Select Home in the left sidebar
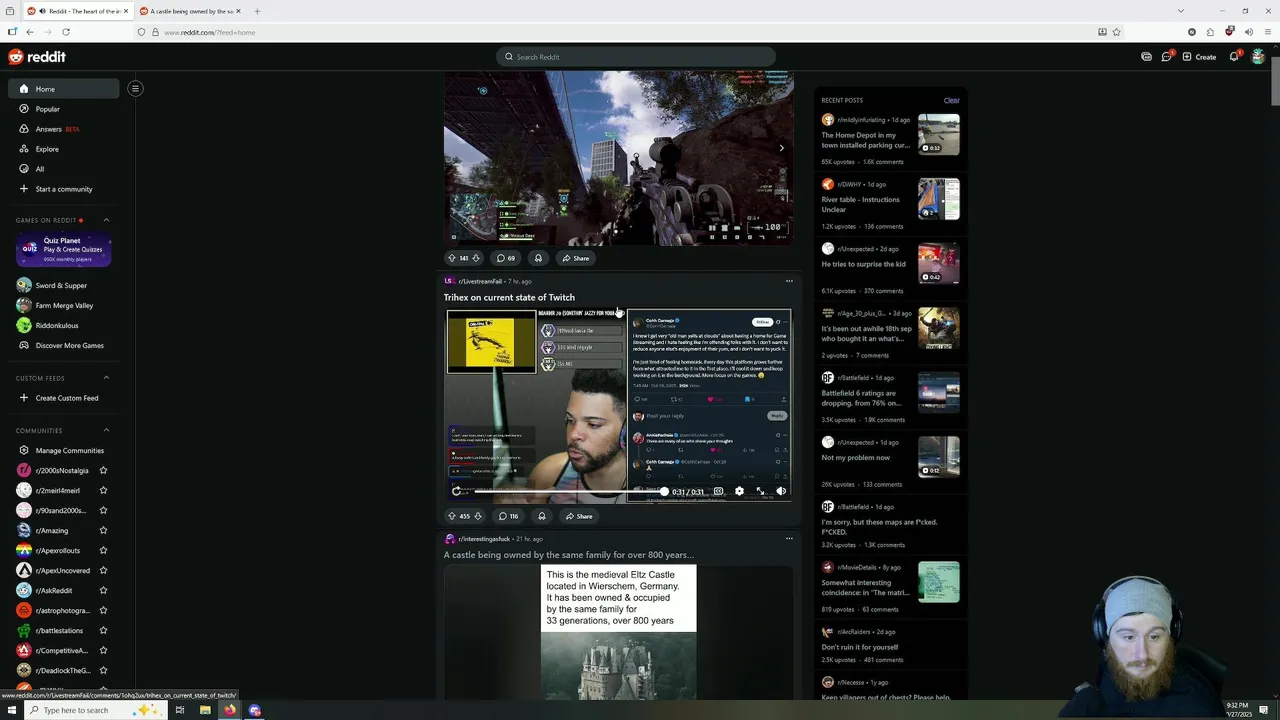This screenshot has height=720, width=1280. [x=63, y=89]
